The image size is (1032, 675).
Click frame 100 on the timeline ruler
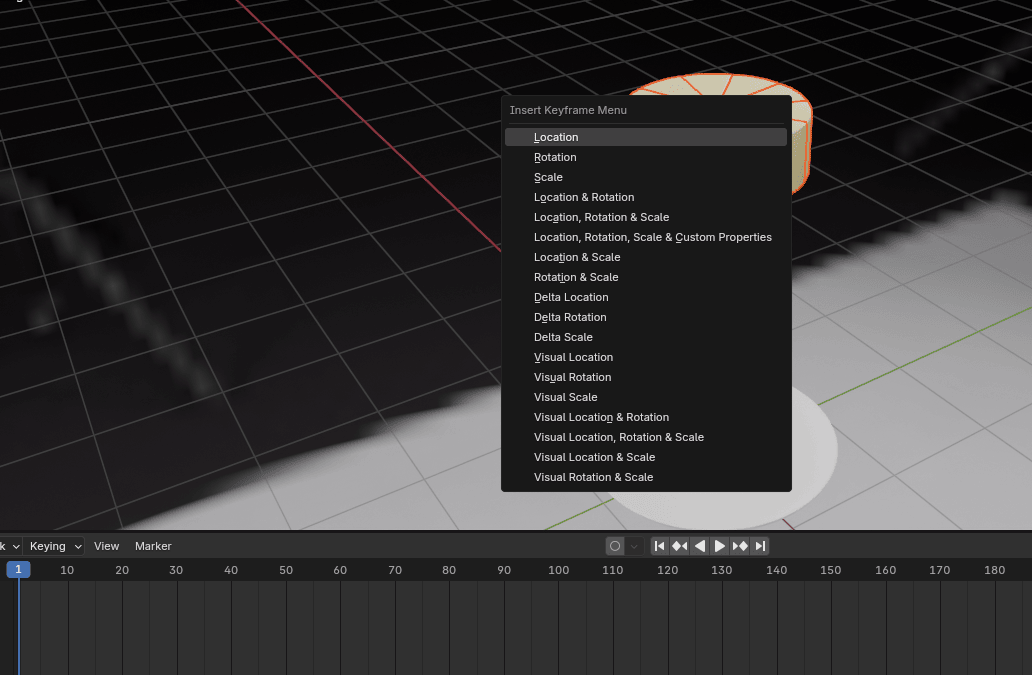coord(558,570)
